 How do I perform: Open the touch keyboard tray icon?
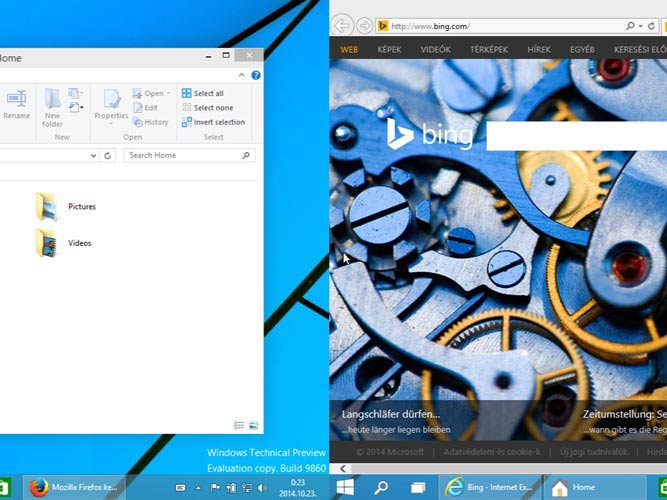pos(180,488)
